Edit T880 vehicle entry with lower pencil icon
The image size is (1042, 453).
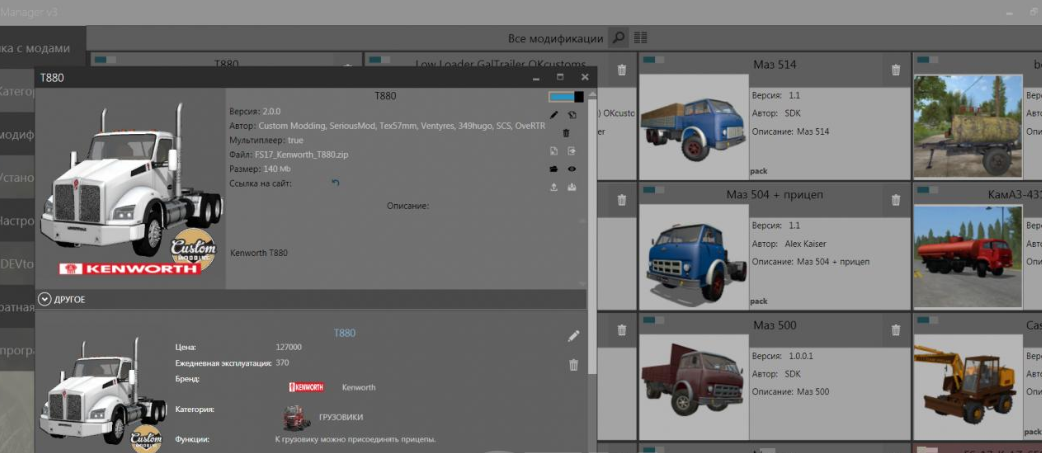[x=573, y=337]
